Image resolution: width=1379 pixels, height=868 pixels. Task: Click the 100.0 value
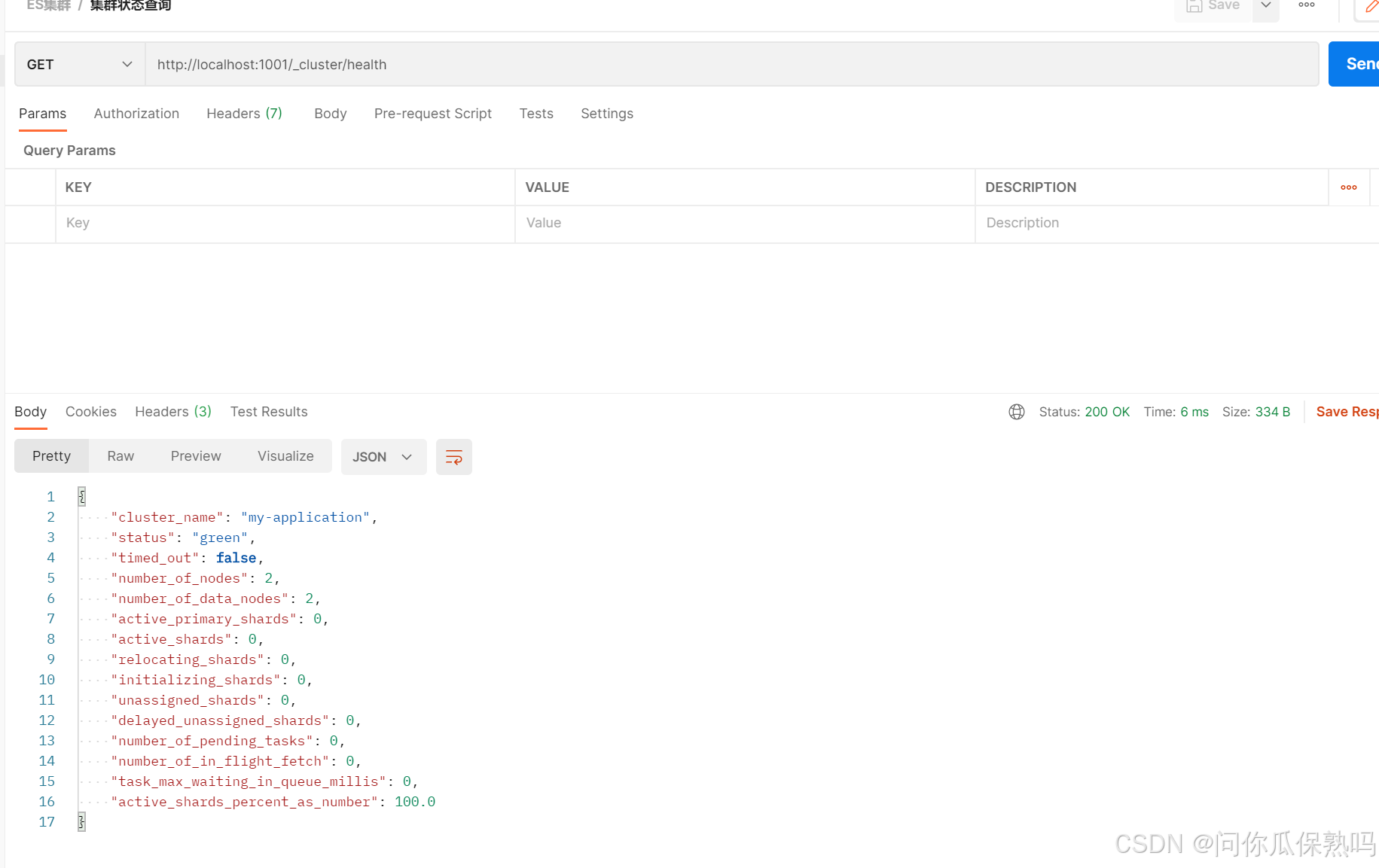[415, 802]
